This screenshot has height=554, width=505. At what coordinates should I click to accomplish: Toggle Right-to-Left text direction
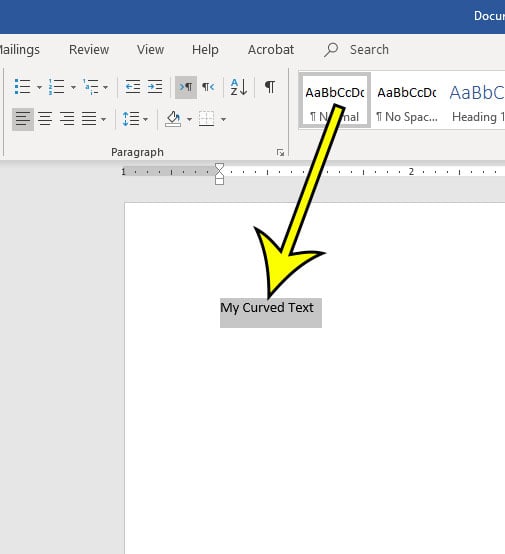208,87
